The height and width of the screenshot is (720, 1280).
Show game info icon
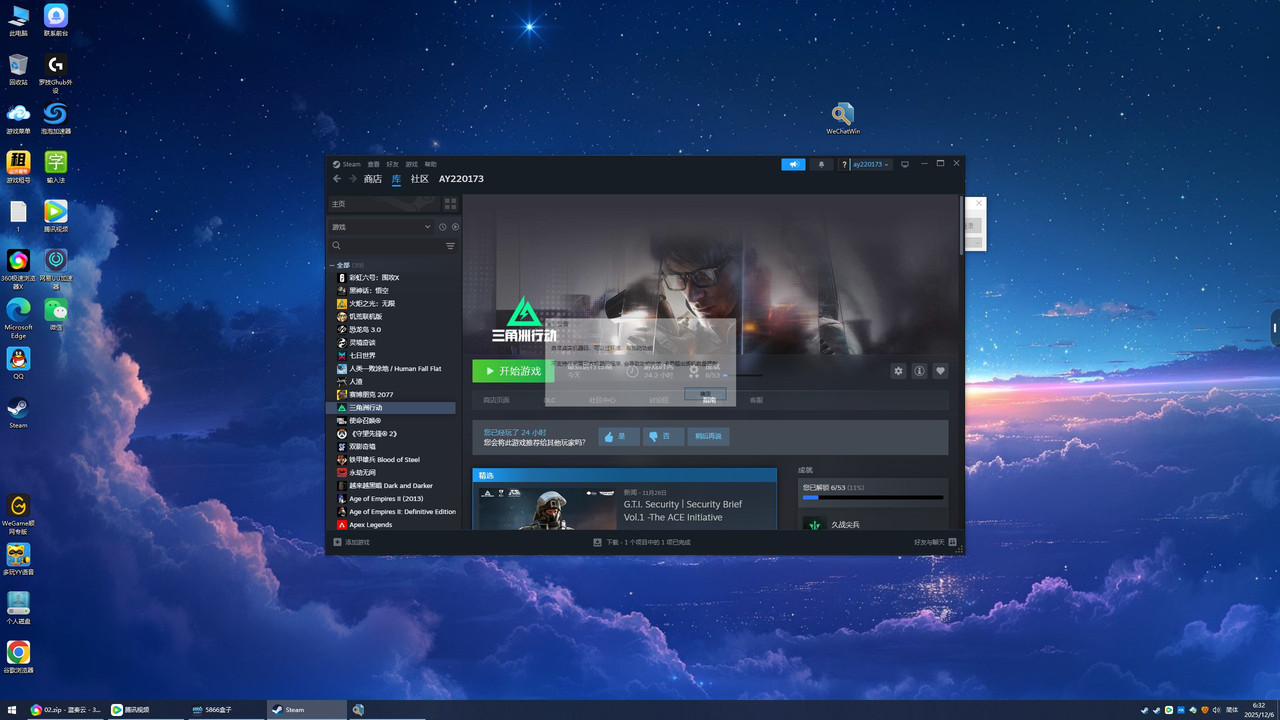pyautogui.click(x=919, y=371)
